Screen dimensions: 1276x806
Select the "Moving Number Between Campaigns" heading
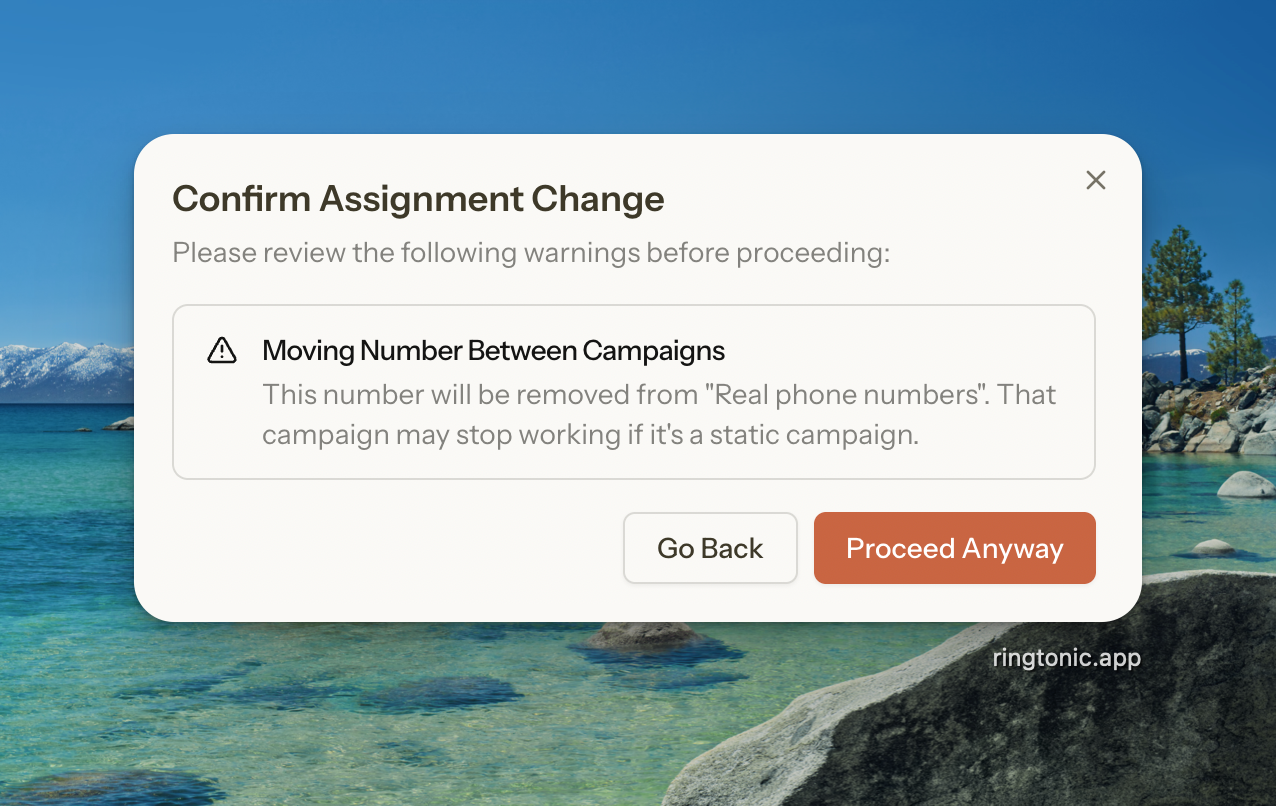coord(493,351)
